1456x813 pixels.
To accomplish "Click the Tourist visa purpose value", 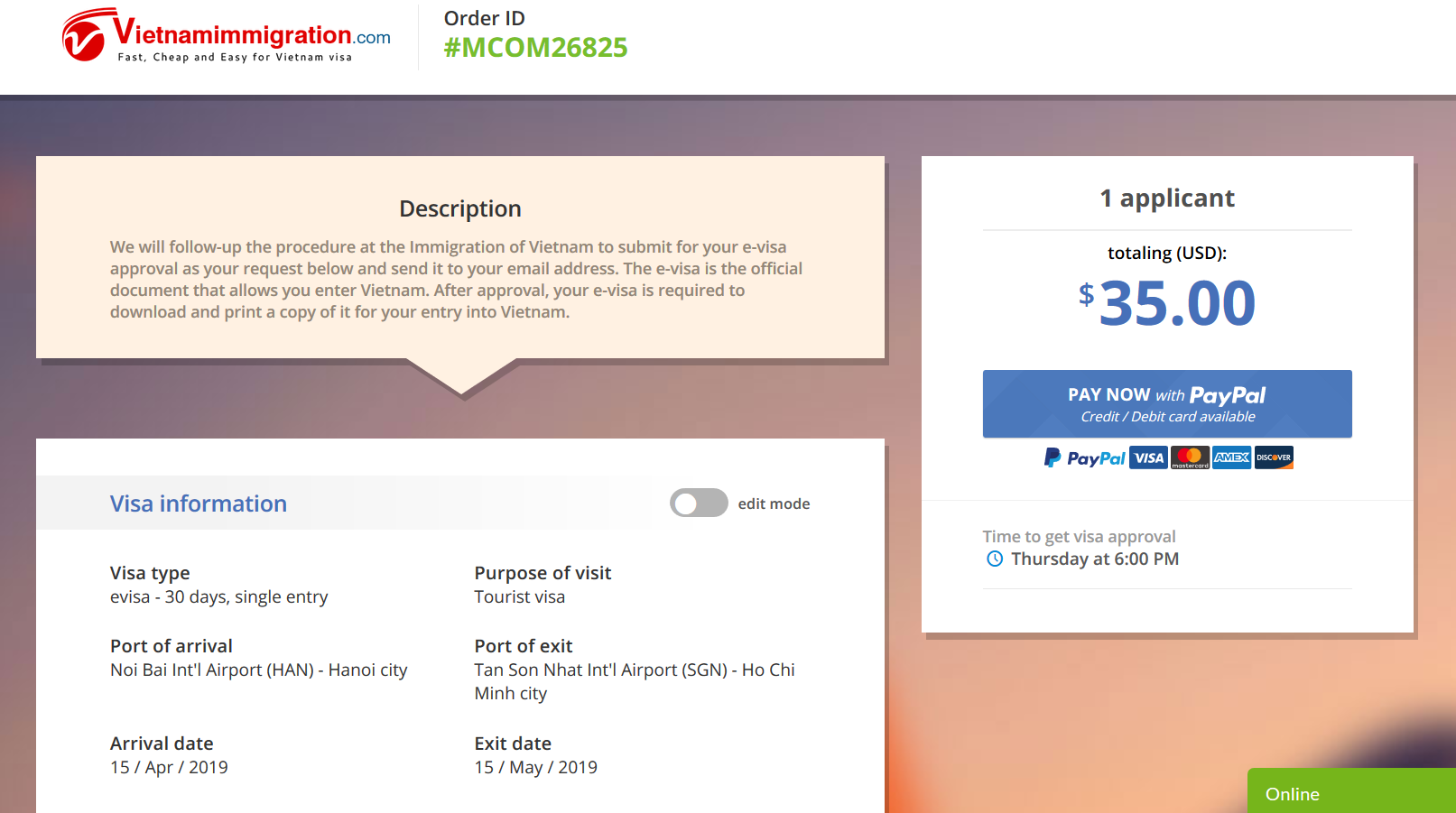I will pos(520,597).
